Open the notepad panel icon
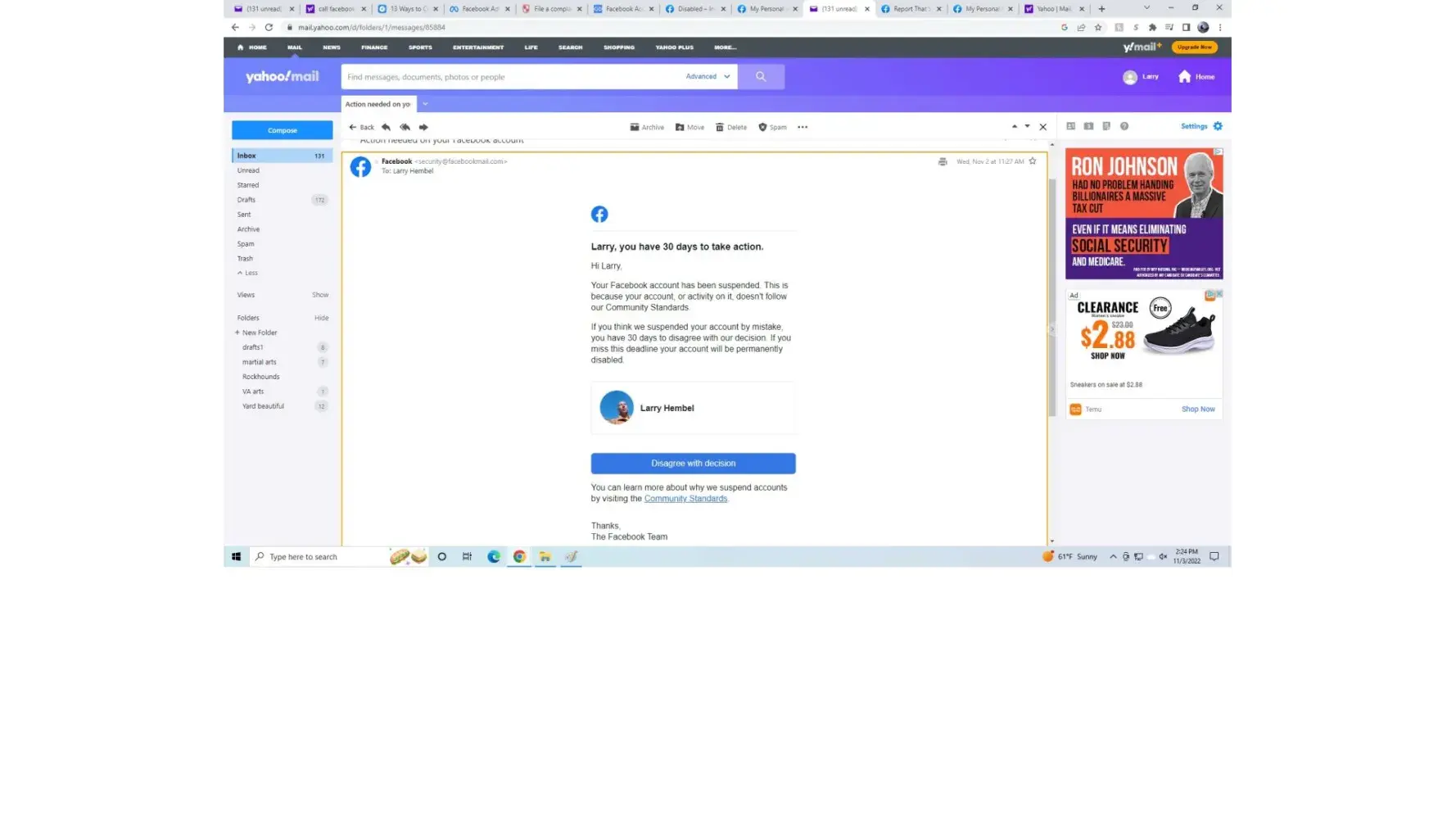Image resolution: width=1456 pixels, height=819 pixels. pos(1106,126)
